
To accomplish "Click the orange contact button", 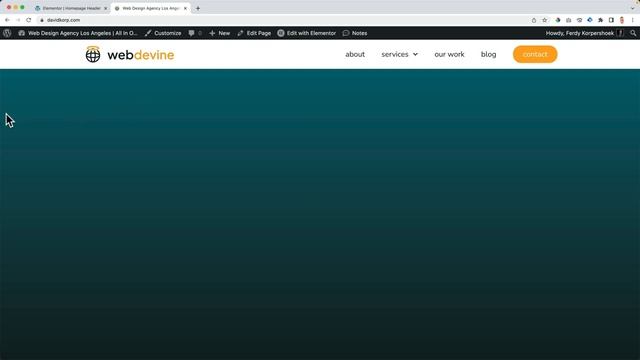I will [x=535, y=54].
